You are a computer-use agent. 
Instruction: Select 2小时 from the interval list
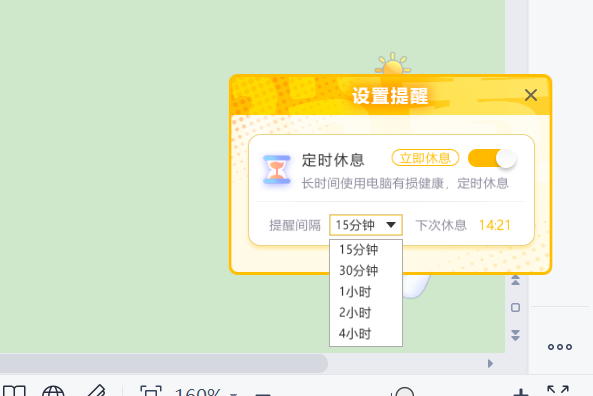pyautogui.click(x=366, y=313)
